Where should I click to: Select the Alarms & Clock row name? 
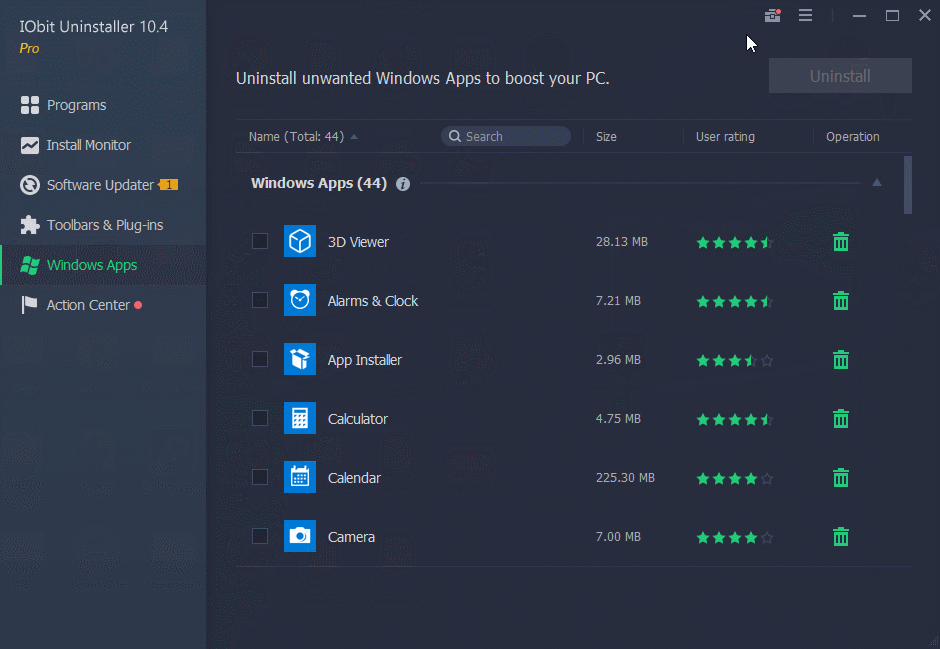point(372,301)
